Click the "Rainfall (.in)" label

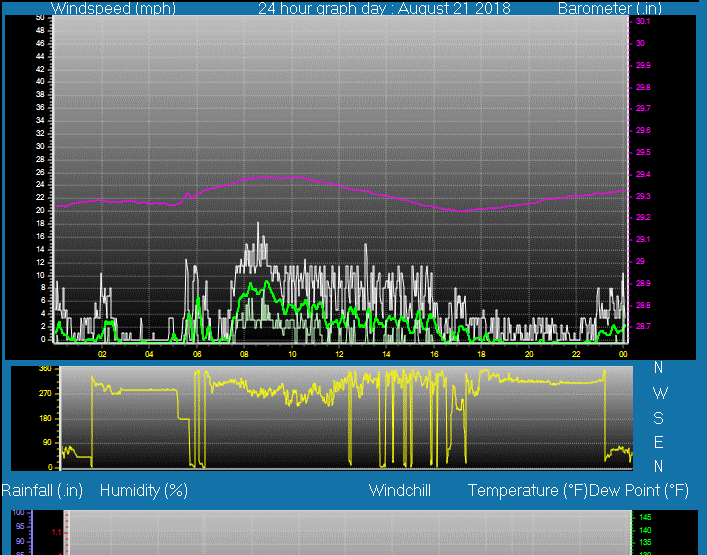tap(42, 491)
